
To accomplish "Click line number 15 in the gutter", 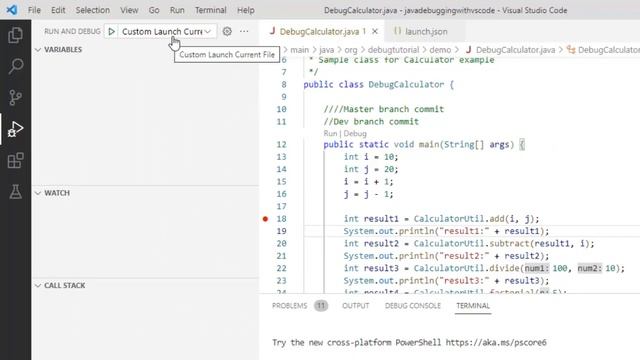I will [282, 182].
